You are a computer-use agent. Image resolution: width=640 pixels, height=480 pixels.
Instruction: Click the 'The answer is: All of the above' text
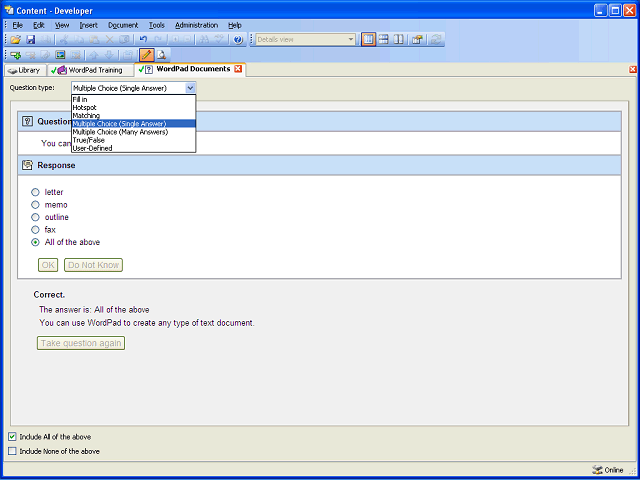pyautogui.click(x=94, y=310)
